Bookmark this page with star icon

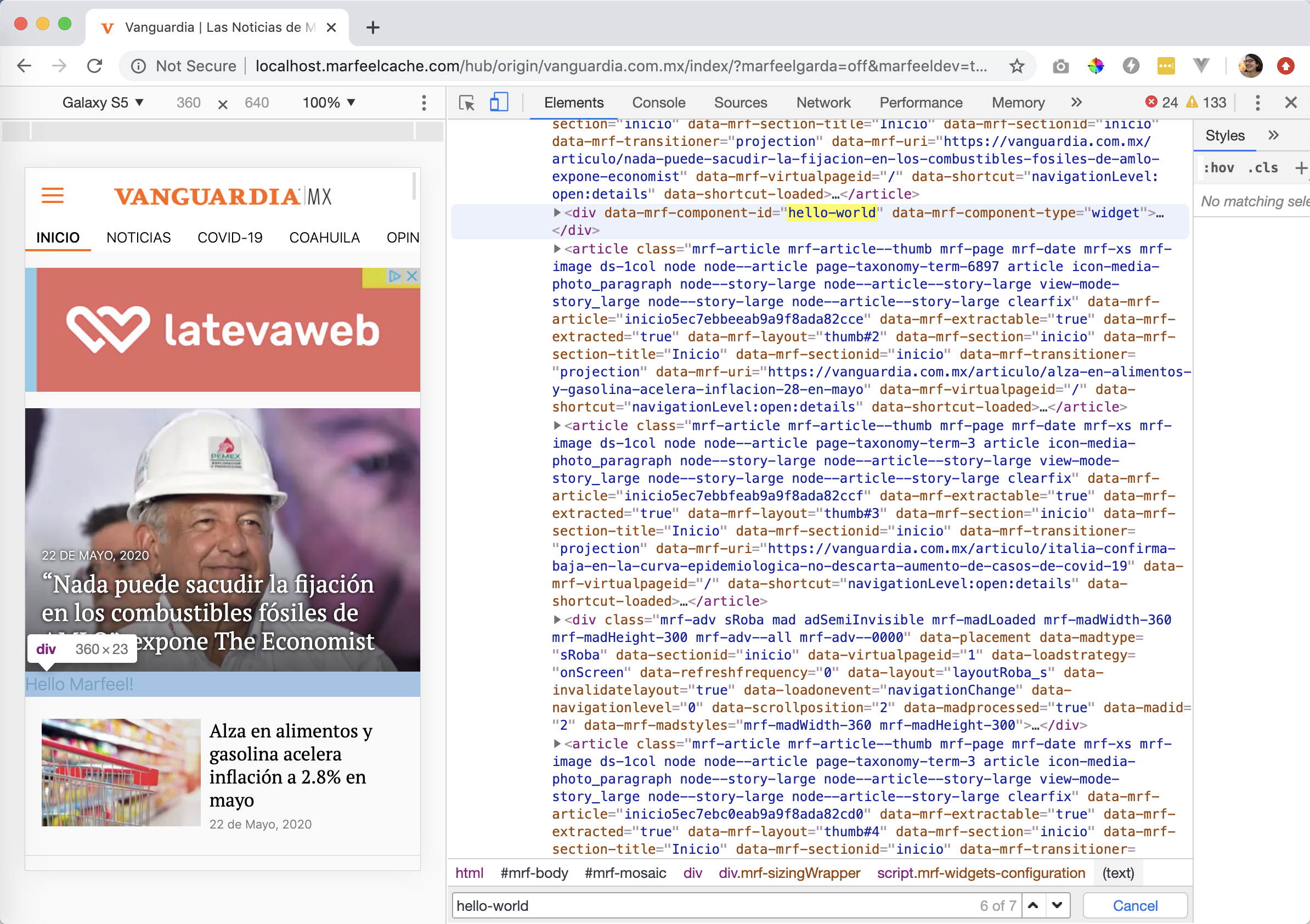point(1017,66)
